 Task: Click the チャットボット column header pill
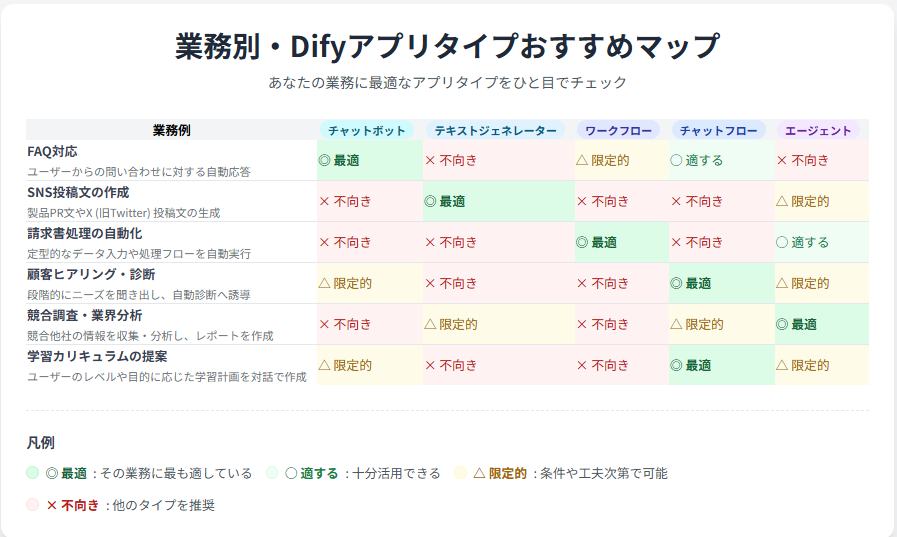pyautogui.click(x=367, y=130)
